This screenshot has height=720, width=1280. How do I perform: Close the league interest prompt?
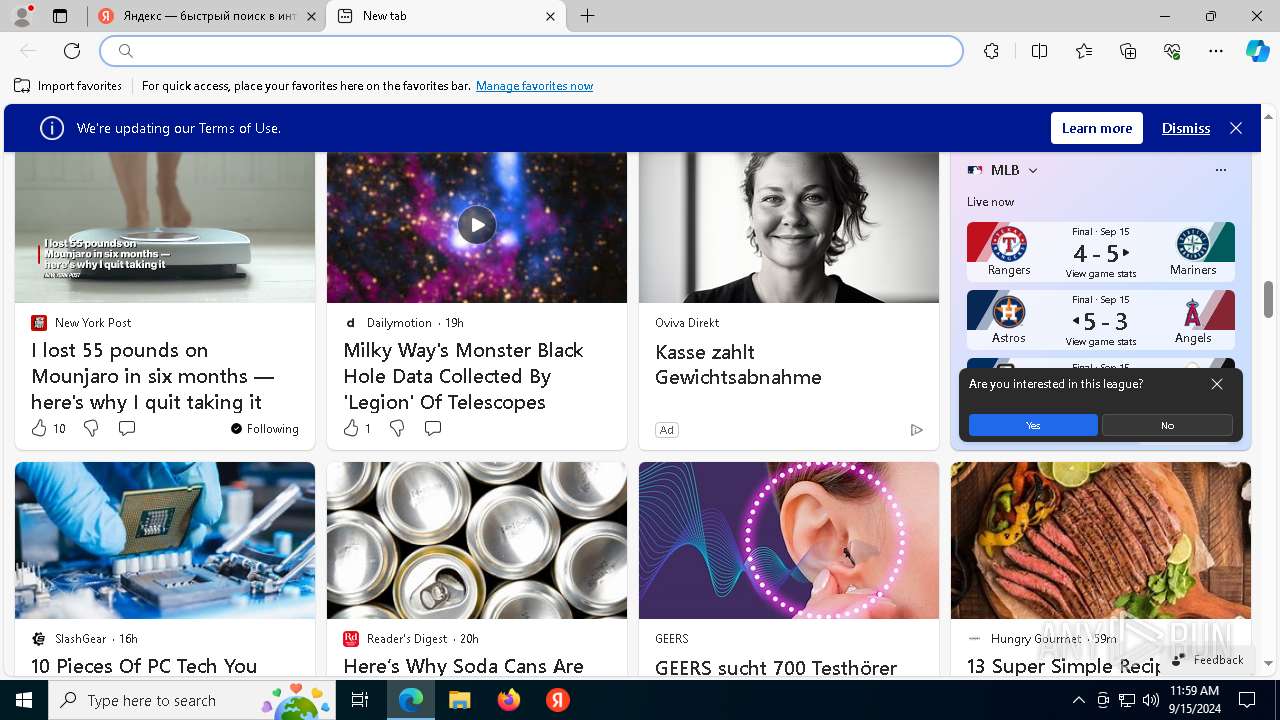coord(1216,384)
